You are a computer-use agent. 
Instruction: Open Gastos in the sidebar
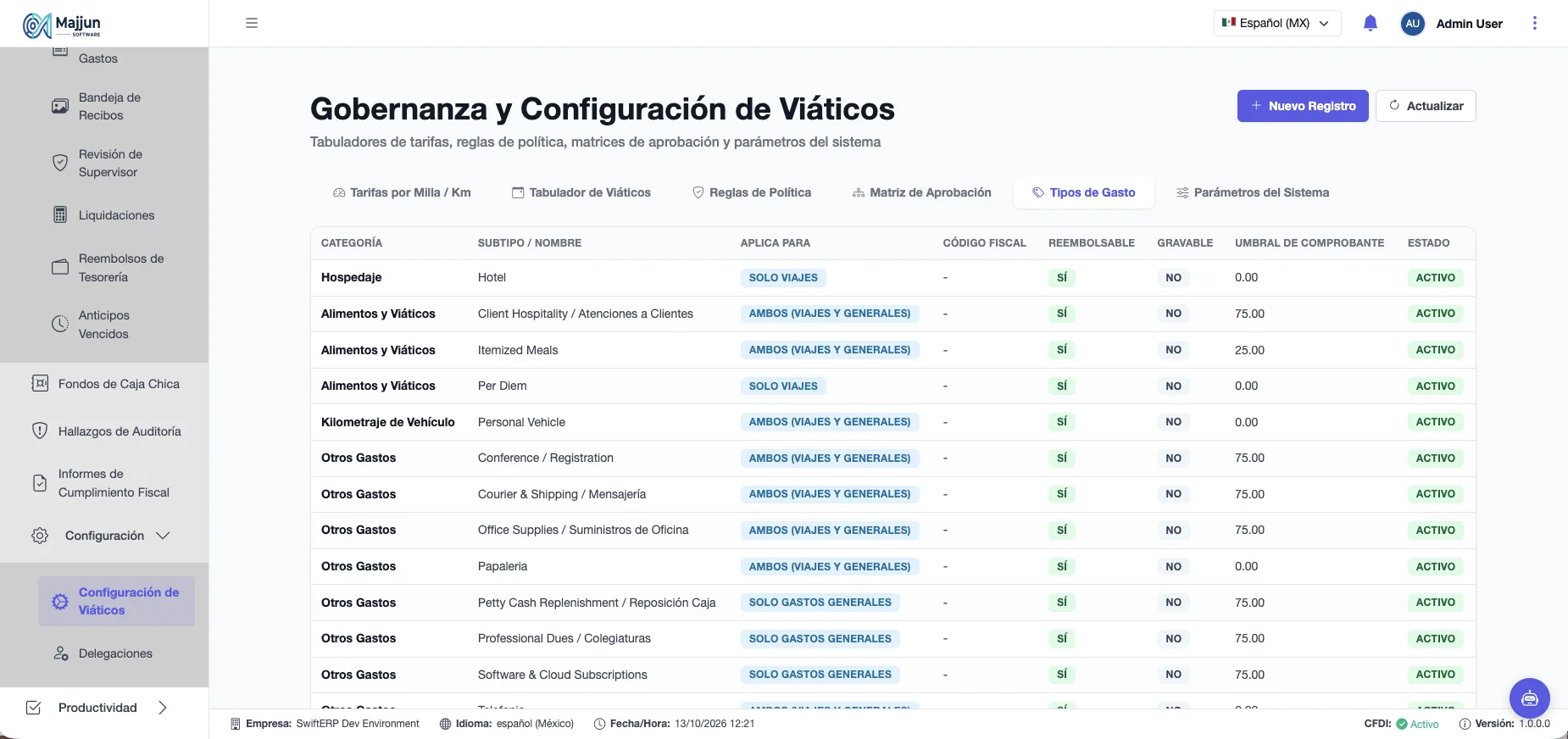click(98, 58)
